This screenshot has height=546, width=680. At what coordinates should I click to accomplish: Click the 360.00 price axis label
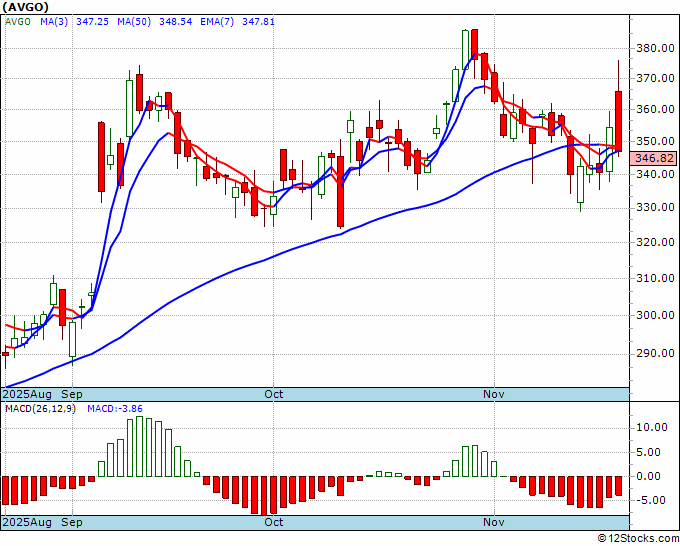tap(655, 109)
